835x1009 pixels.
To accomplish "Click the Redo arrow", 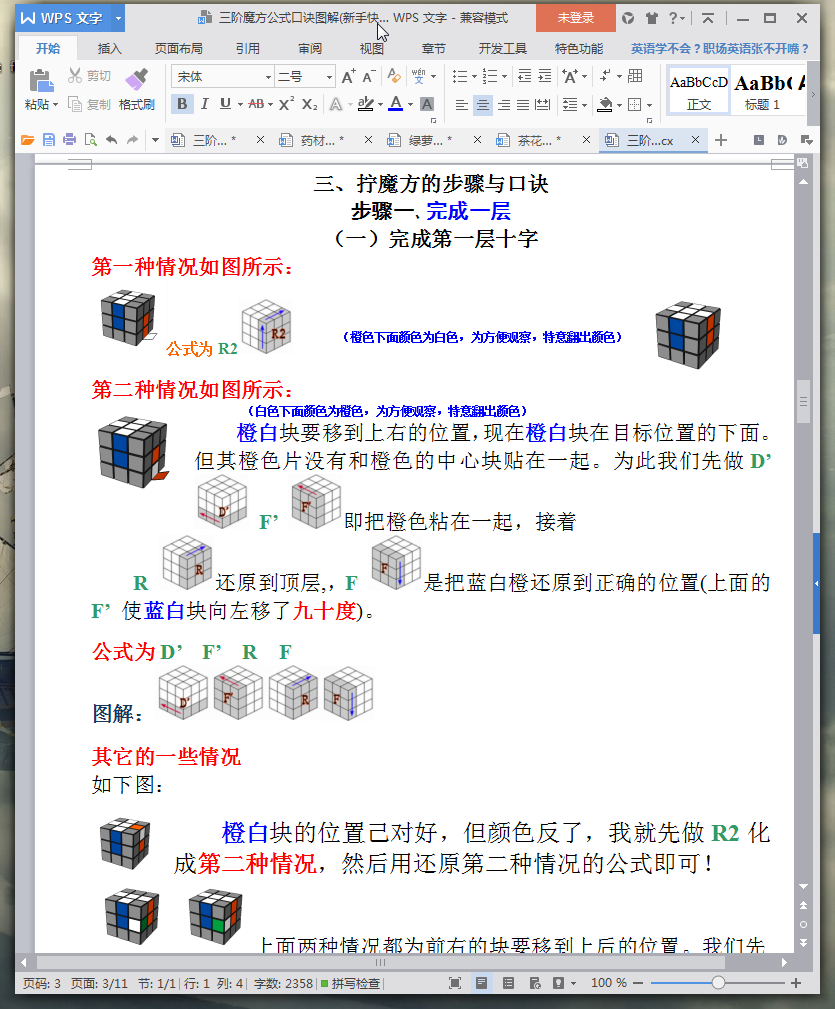I will [133, 140].
